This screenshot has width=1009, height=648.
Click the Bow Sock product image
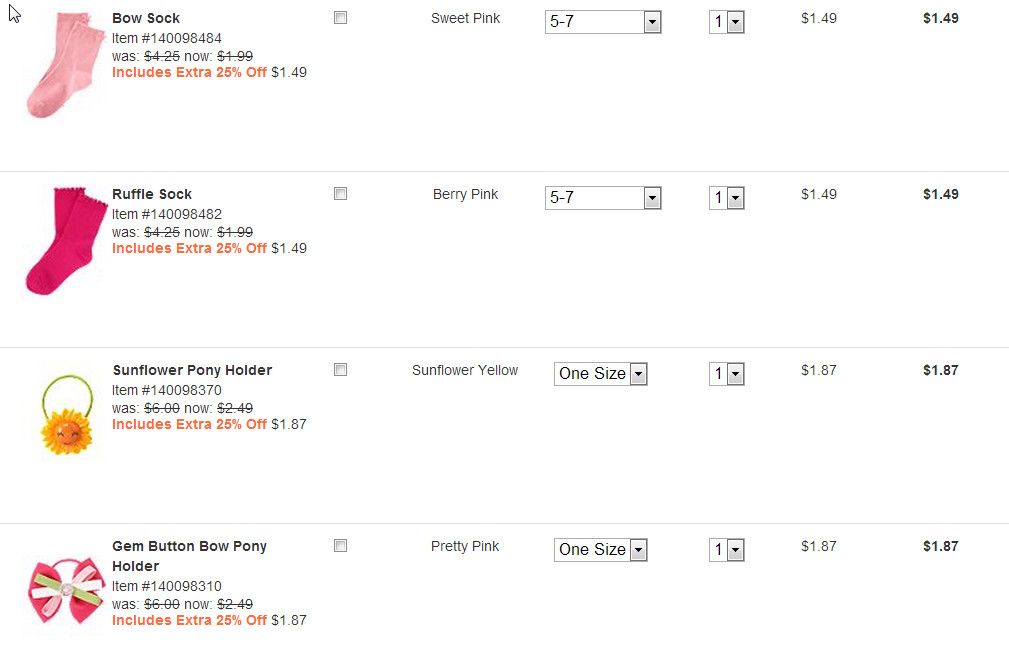(x=64, y=65)
